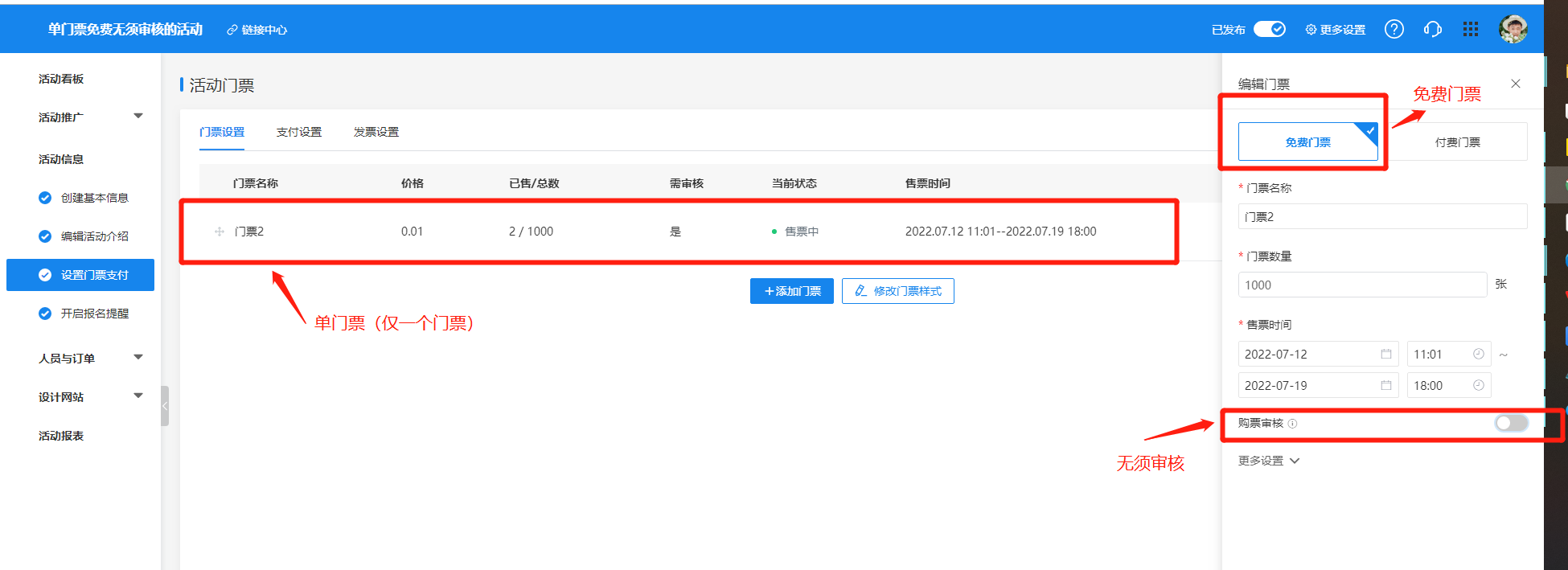Image resolution: width=1568 pixels, height=570 pixels.
Task: Open customer service headset icon
Action: pyautogui.click(x=1432, y=29)
